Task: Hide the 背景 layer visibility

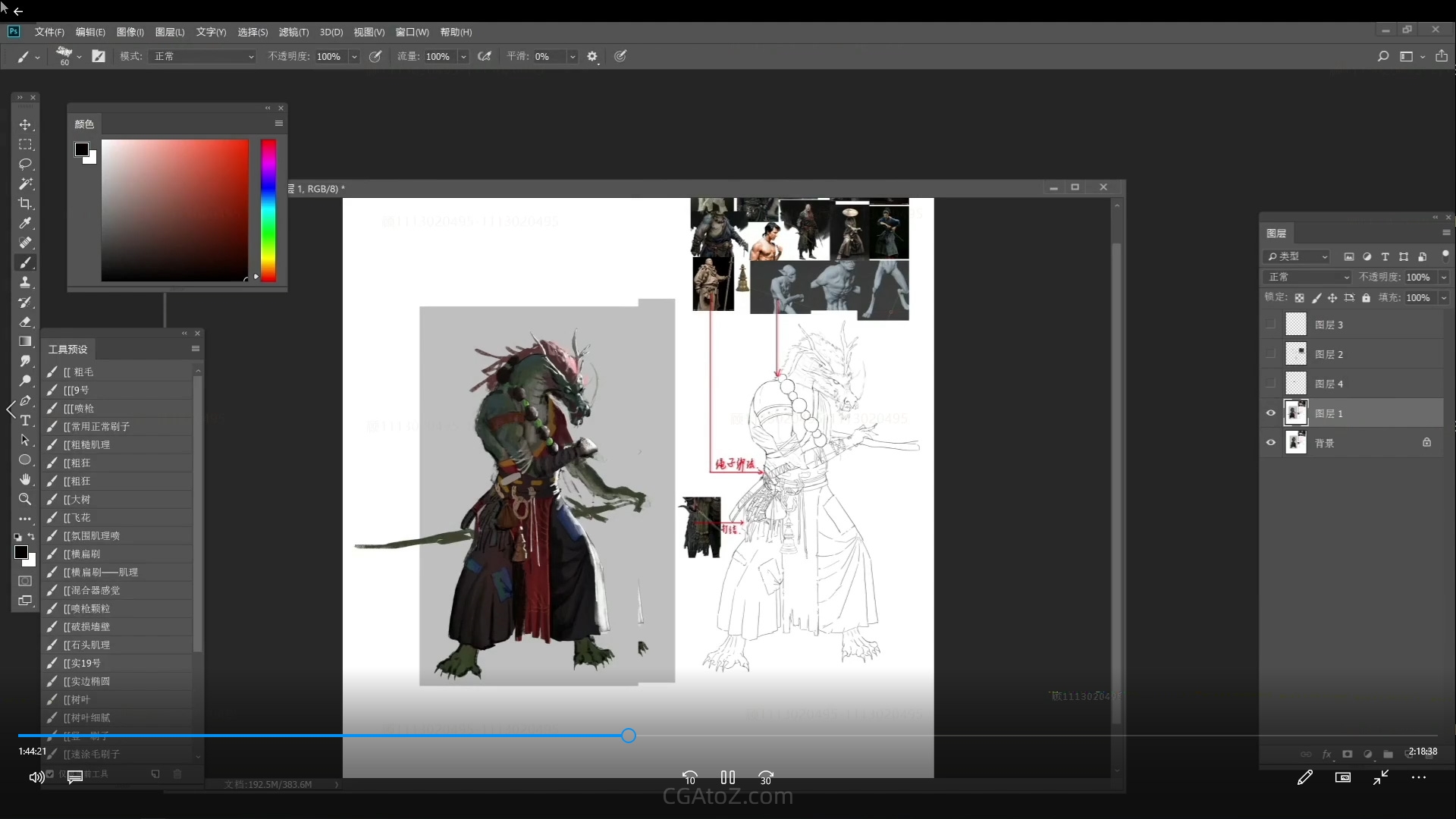Action: pos(1271,443)
